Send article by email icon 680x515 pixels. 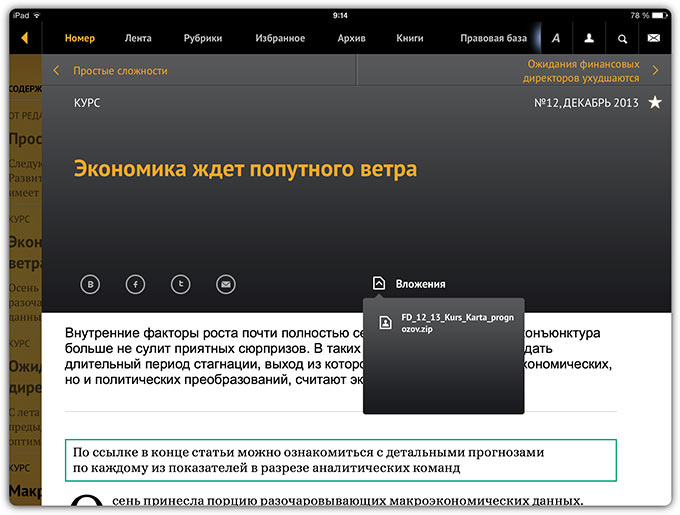[226, 284]
